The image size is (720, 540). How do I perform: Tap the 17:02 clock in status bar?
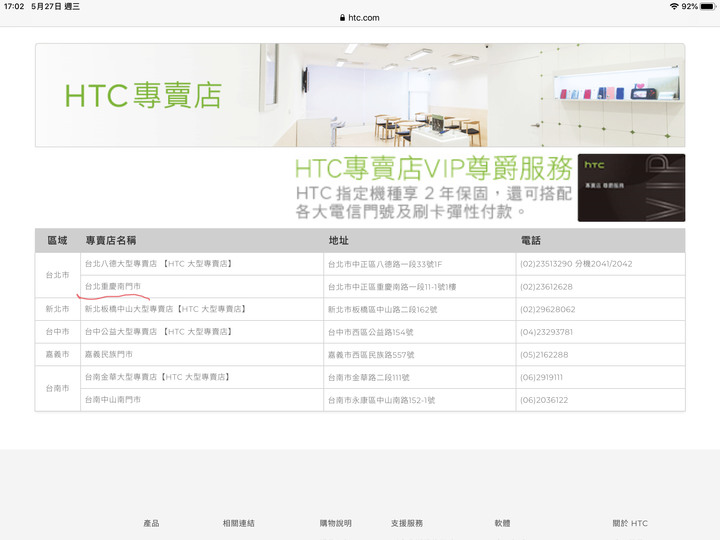click(x=14, y=6)
